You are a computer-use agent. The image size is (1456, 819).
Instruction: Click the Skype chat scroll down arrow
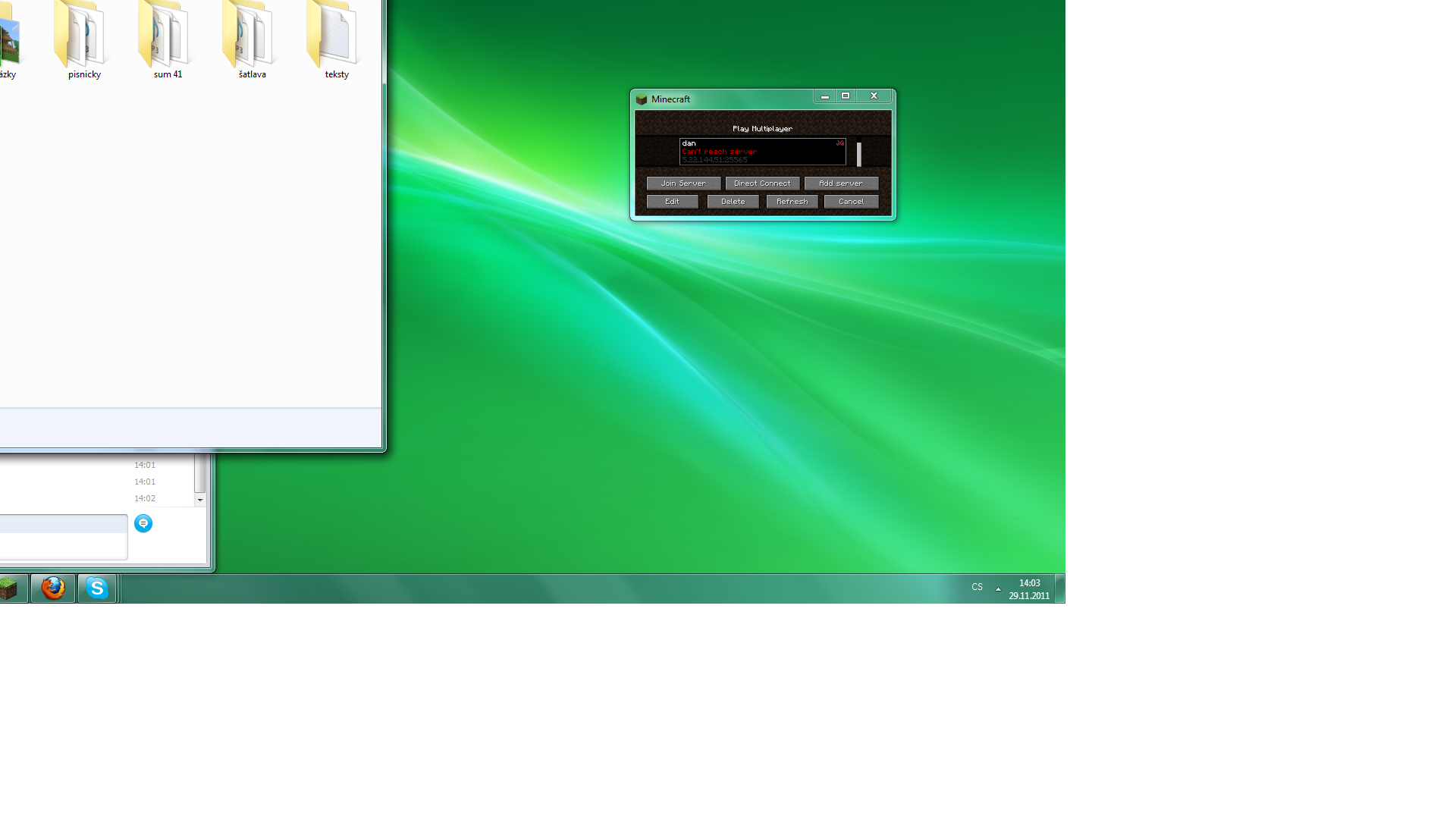pyautogui.click(x=200, y=500)
